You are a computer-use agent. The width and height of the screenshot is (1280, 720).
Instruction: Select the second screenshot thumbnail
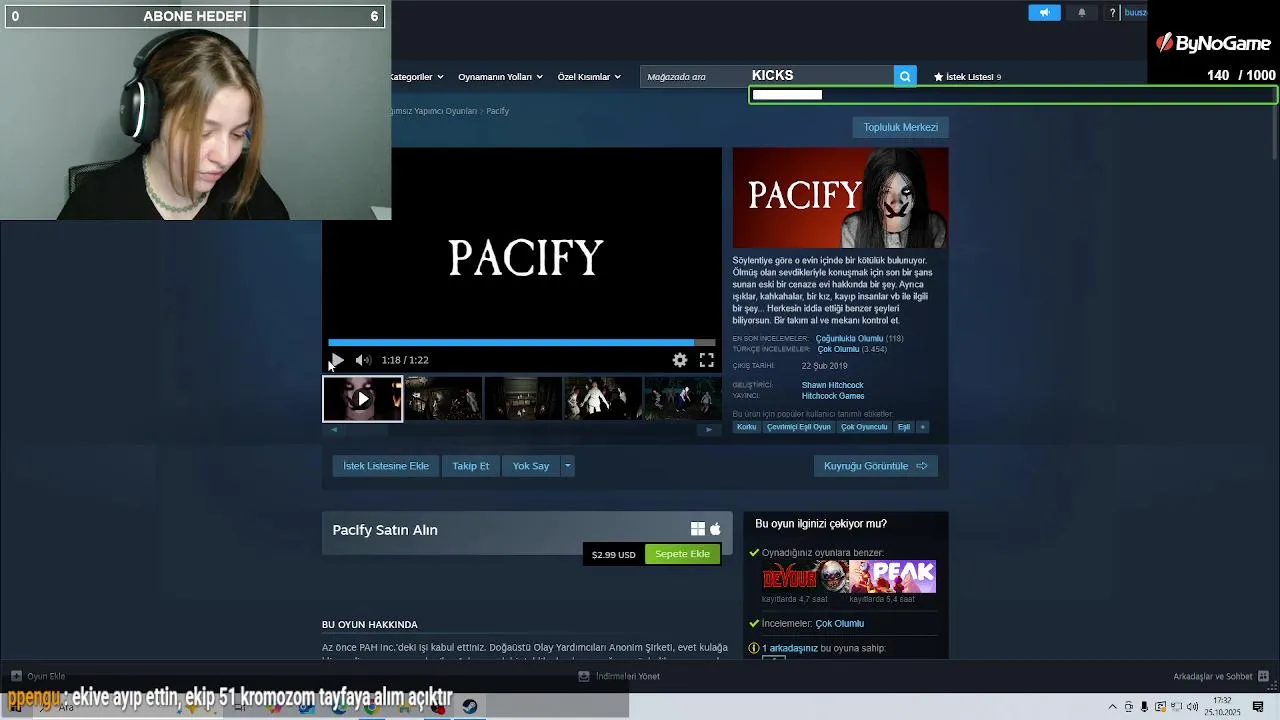(x=443, y=399)
